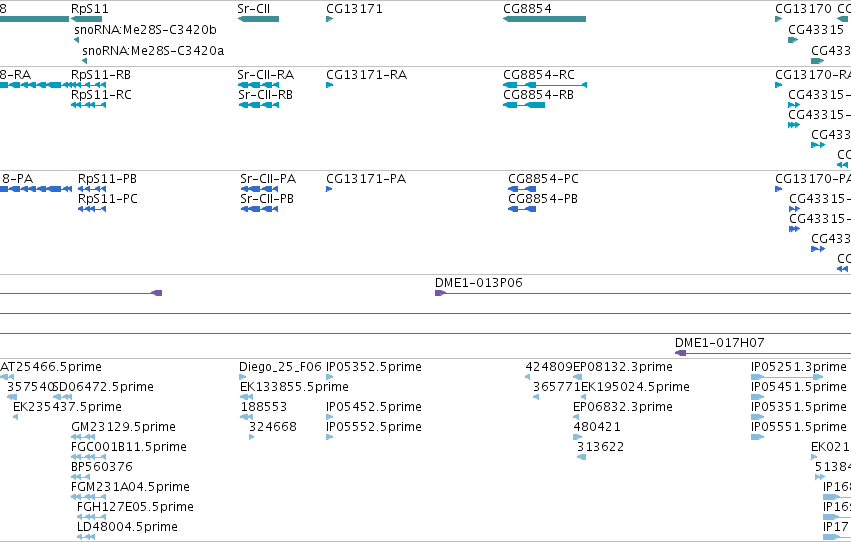Click the Diego_25_F06 EST label

[x=280, y=367]
